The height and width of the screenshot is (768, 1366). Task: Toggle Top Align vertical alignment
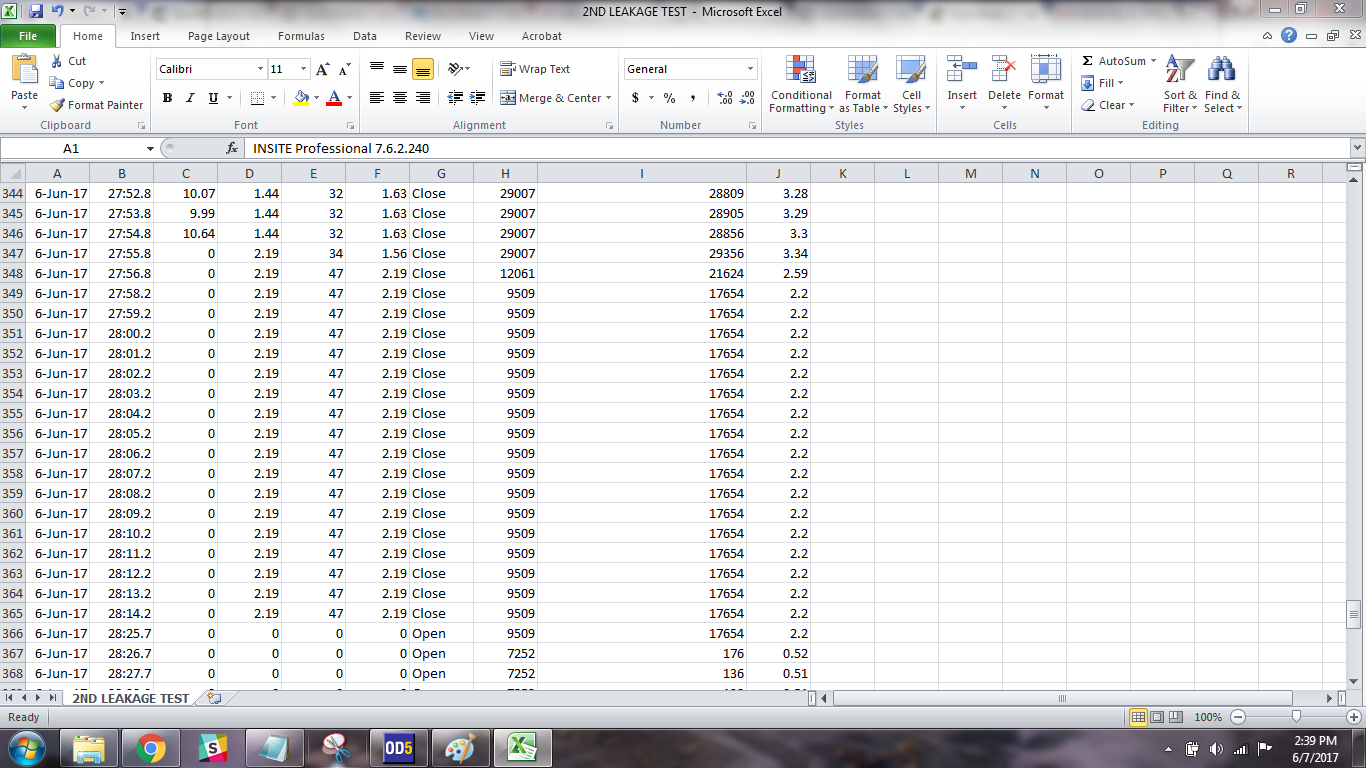(377, 69)
